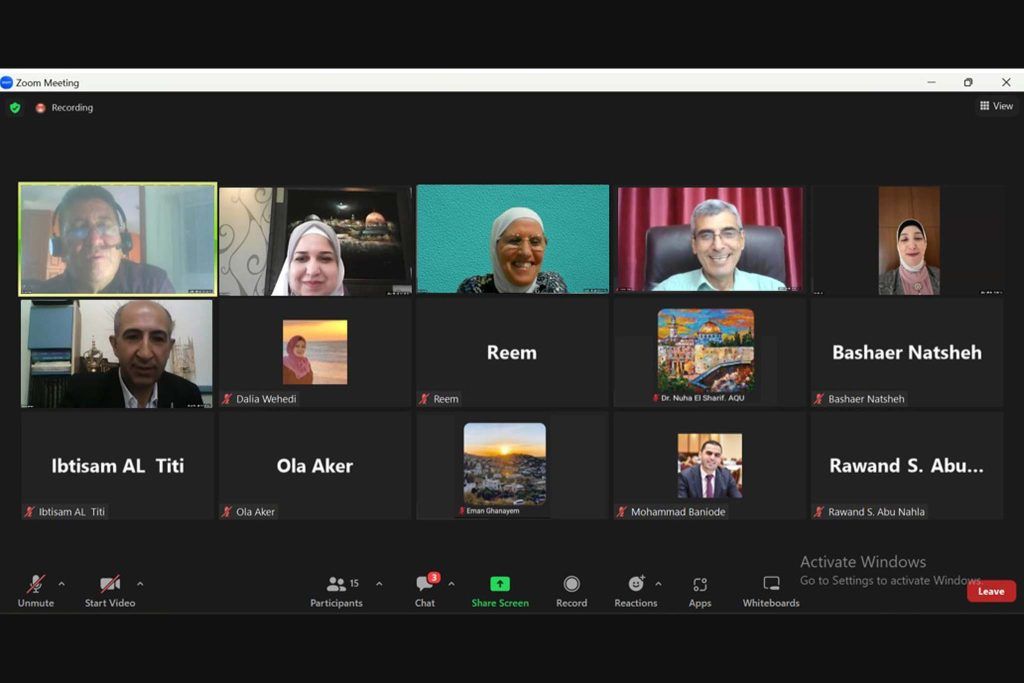Click muted mic icon beside Reem label

click(424, 399)
